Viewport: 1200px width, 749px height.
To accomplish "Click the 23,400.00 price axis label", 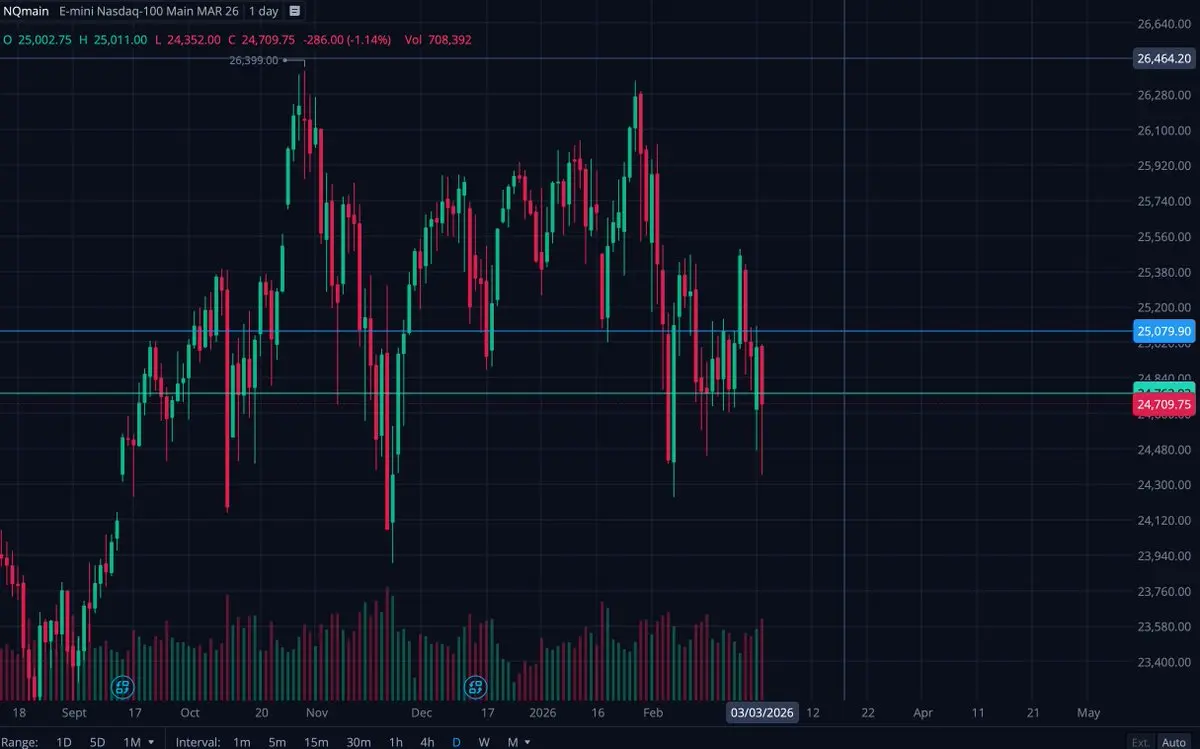I will pos(1166,662).
